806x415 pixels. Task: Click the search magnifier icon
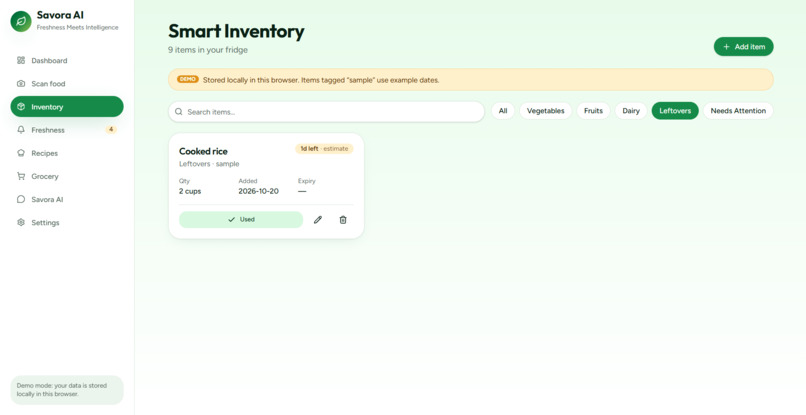179,112
